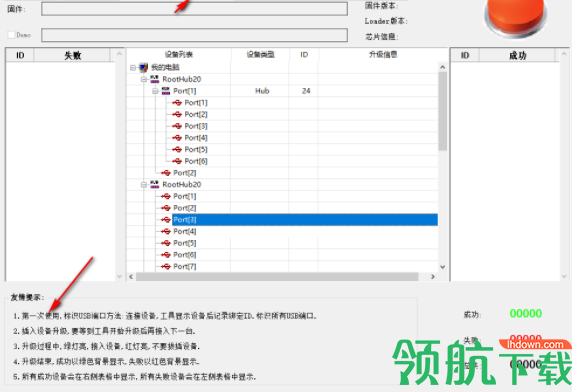Click the Loader版本 label
572x392 pixels.
(x=386, y=21)
